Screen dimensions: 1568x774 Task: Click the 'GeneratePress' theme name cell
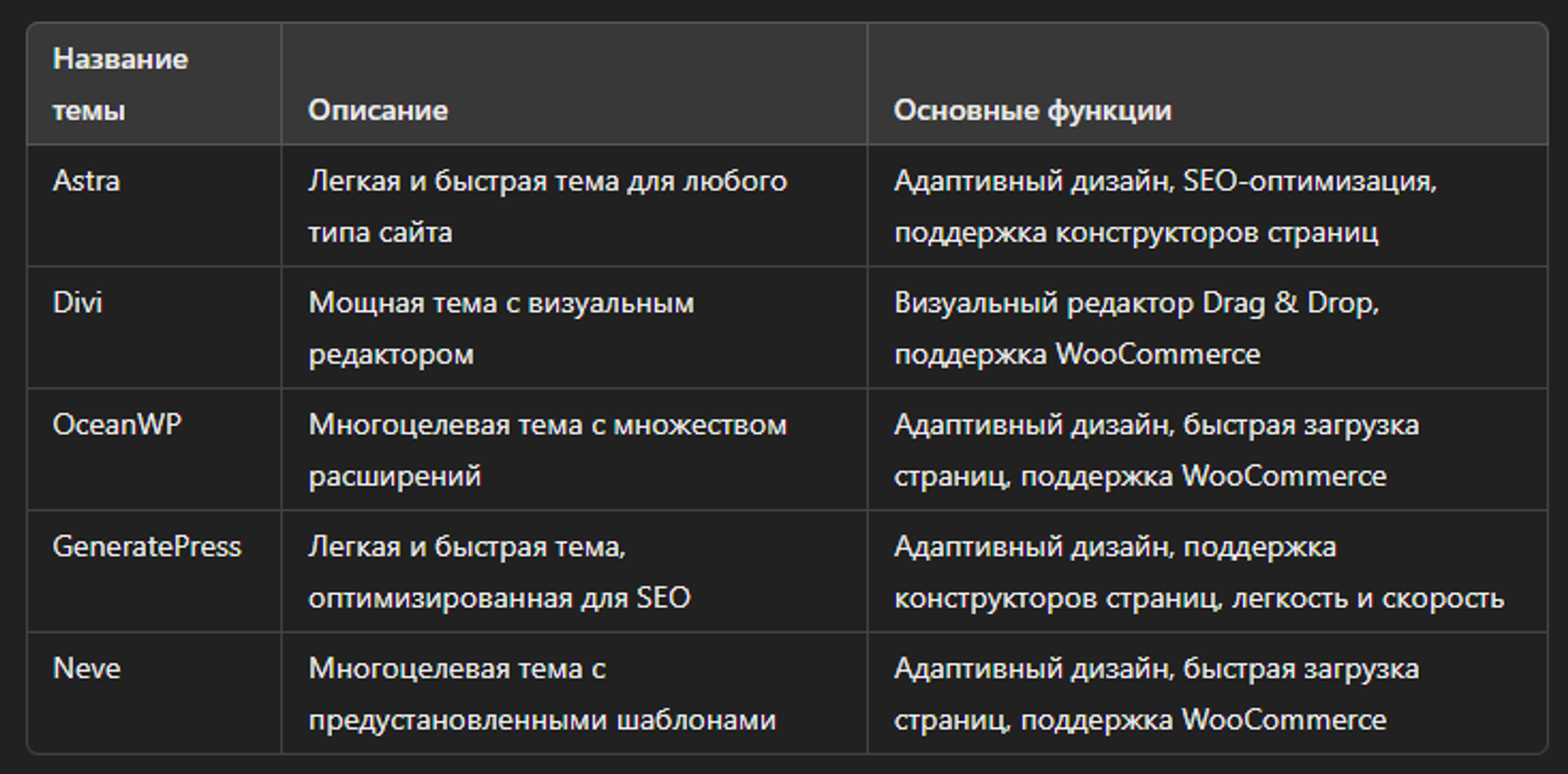[x=154, y=571]
